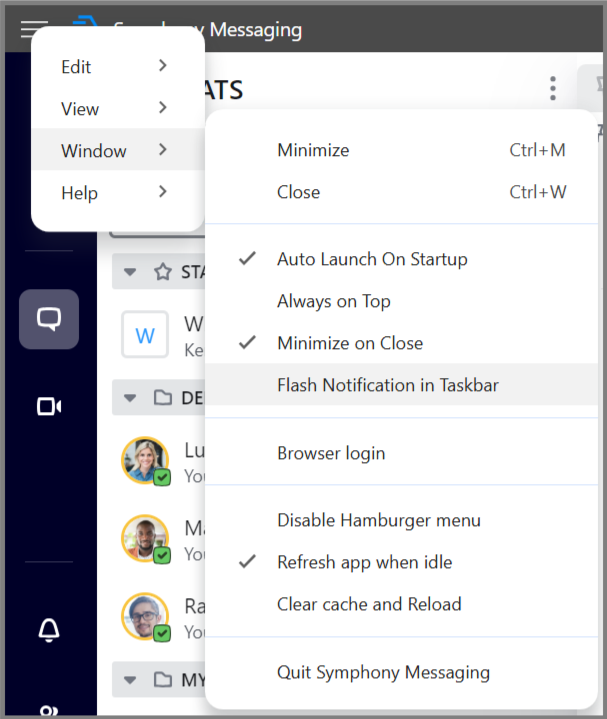Toggle Minimize on Close option
This screenshot has width=607, height=719.
coord(401,343)
